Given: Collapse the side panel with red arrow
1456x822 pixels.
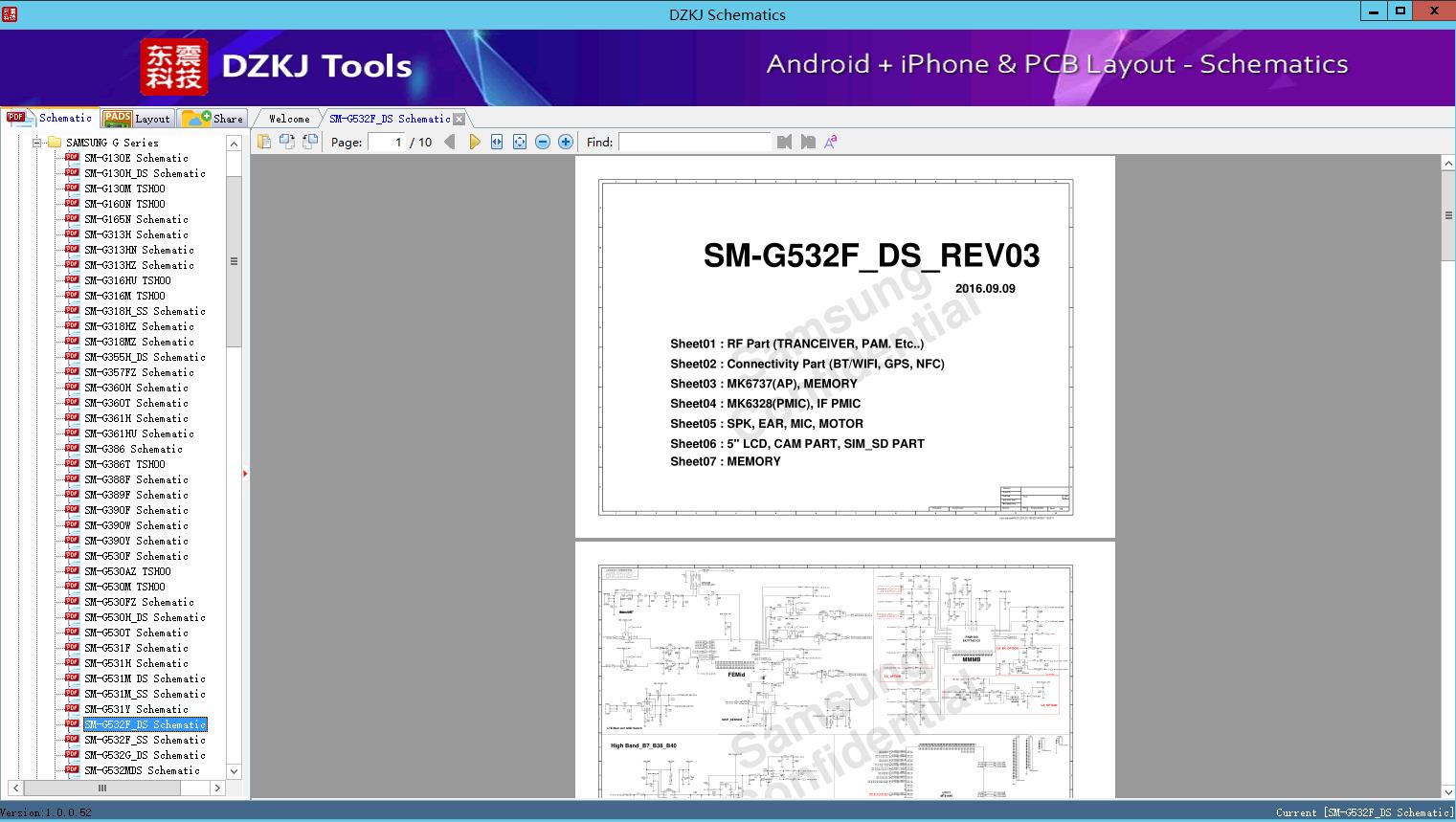Looking at the screenshot, I should pyautogui.click(x=245, y=474).
